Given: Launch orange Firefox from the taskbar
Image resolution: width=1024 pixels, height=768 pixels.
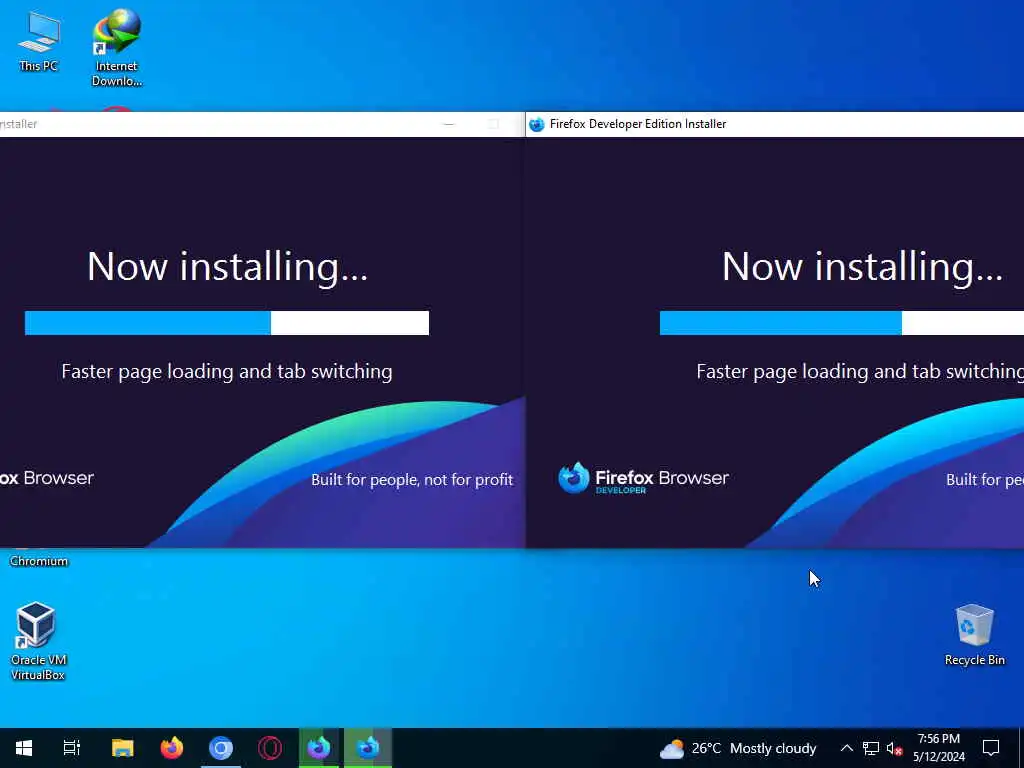Looking at the screenshot, I should pyautogui.click(x=172, y=748).
